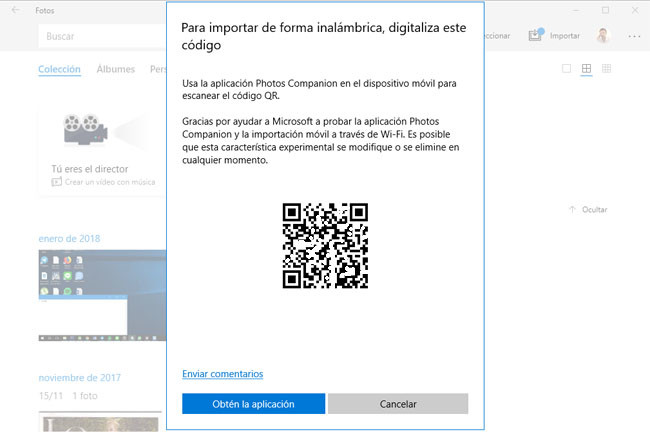Click into the Buscar search field
The height and width of the screenshot is (432, 650).
point(100,36)
